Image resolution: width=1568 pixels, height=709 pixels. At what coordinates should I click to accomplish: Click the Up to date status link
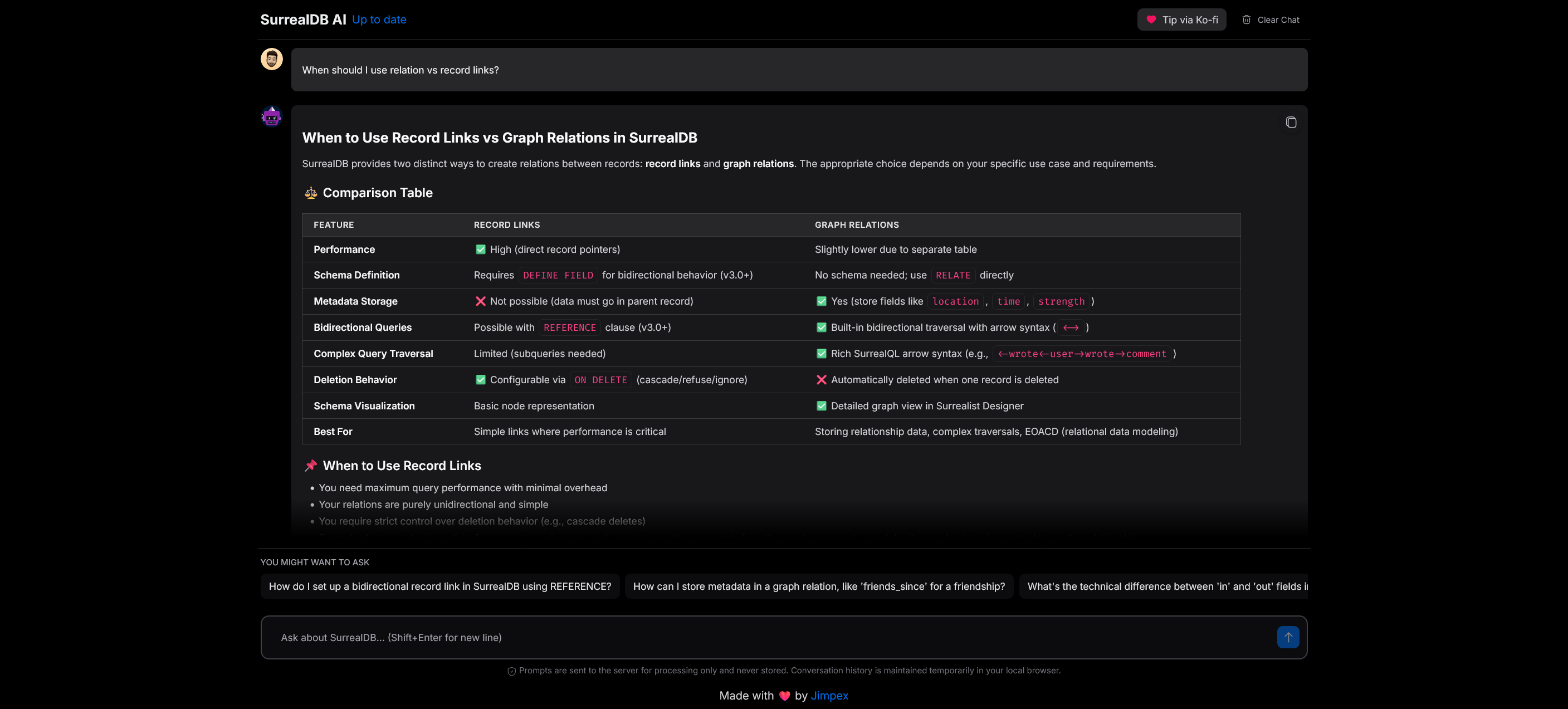pos(379,19)
